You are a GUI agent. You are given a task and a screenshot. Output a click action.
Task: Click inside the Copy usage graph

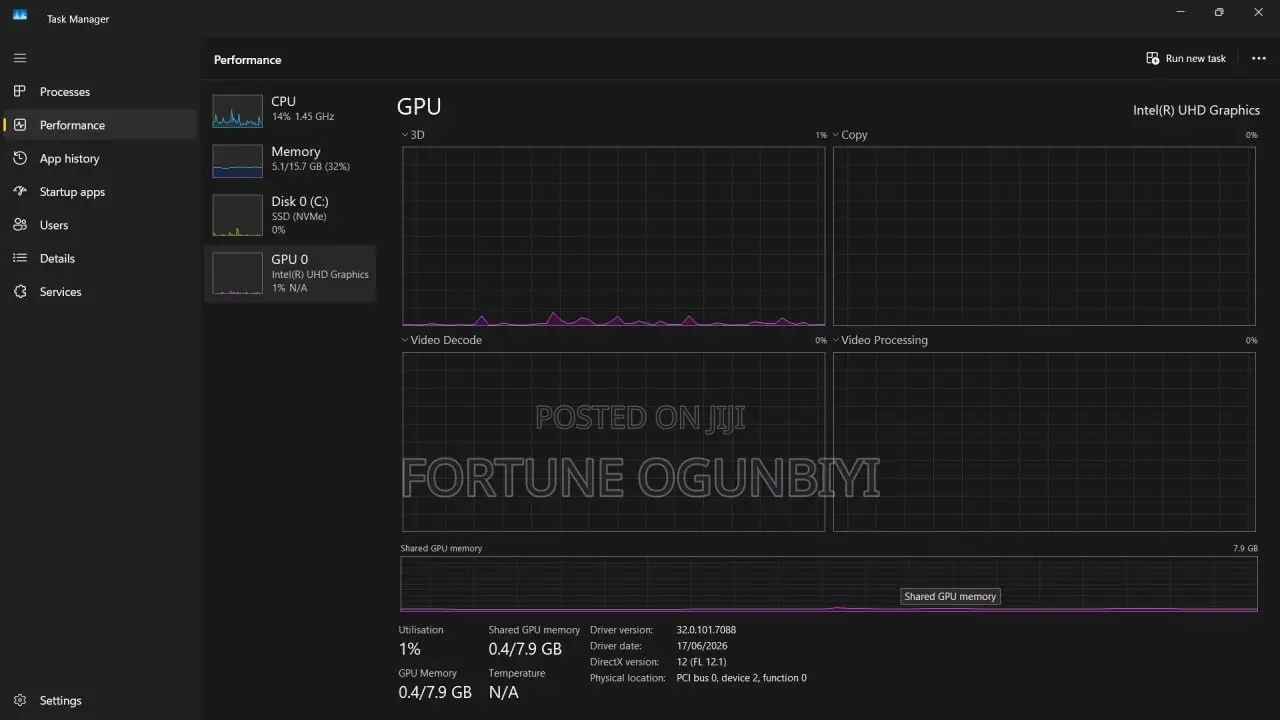tap(1044, 236)
